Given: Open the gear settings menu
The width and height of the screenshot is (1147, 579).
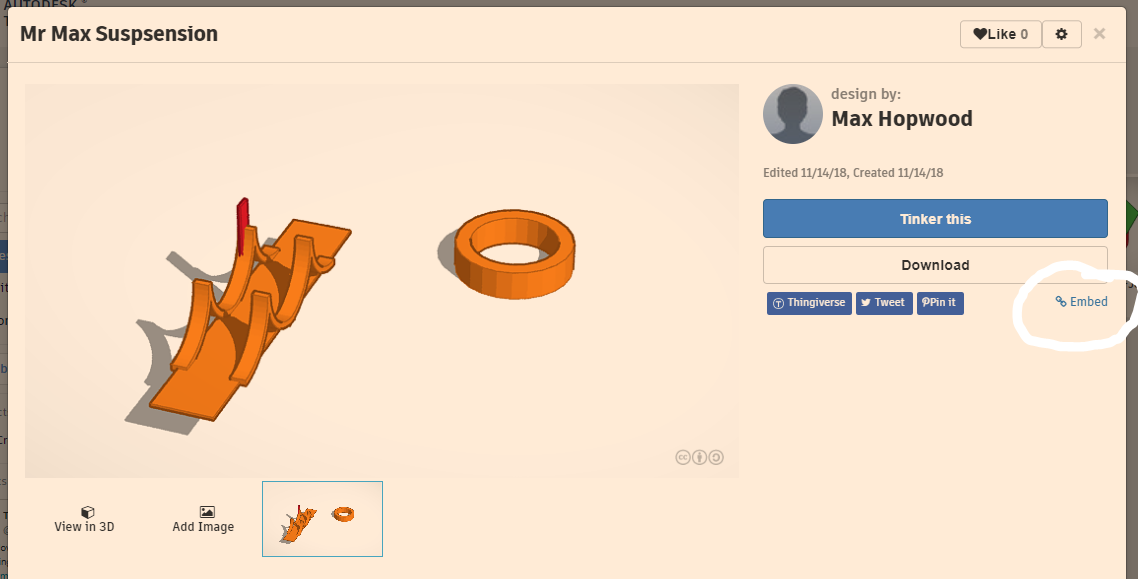Looking at the screenshot, I should (1061, 34).
